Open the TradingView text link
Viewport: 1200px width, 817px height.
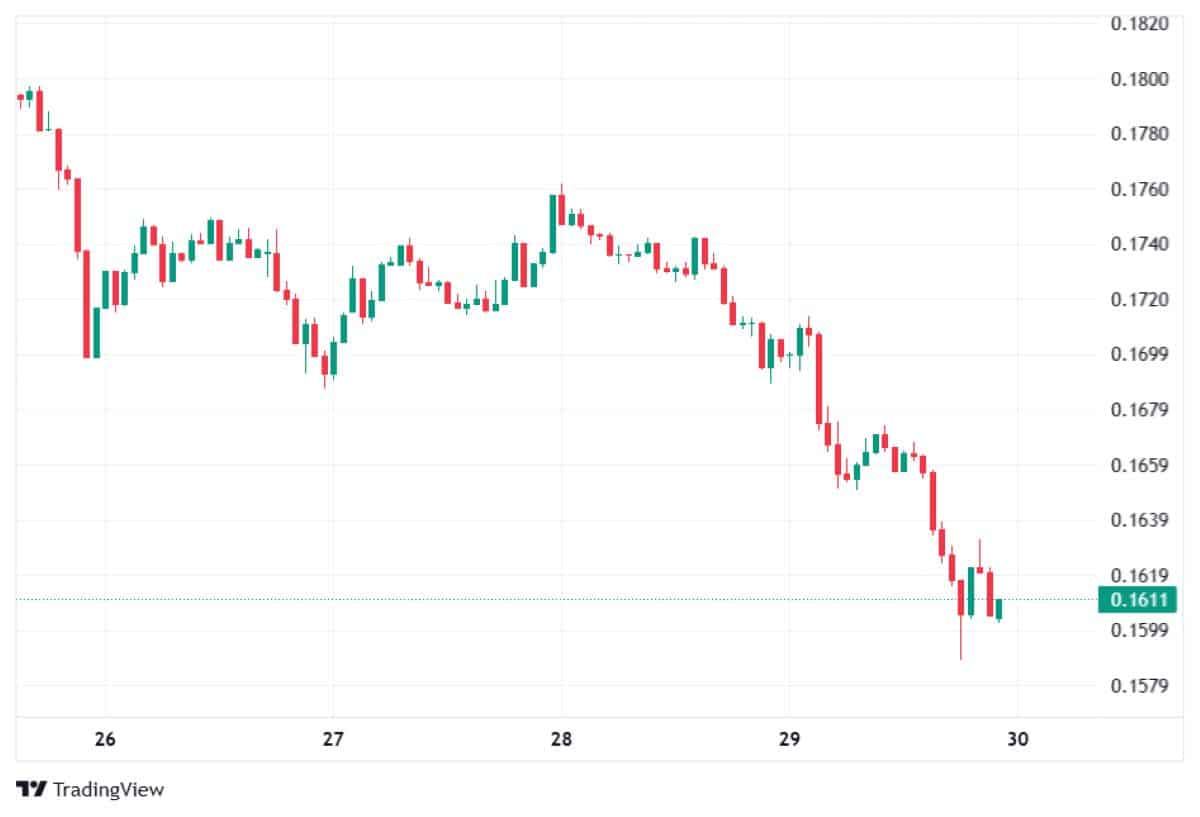(x=108, y=790)
